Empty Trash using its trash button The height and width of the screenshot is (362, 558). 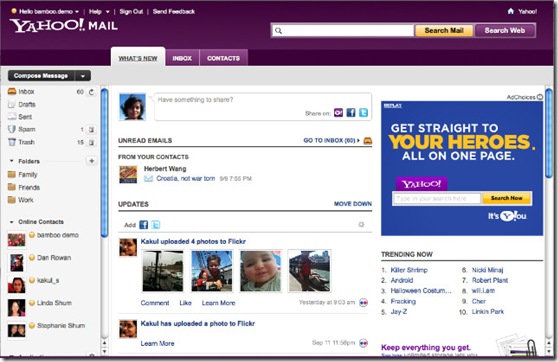pos(91,142)
